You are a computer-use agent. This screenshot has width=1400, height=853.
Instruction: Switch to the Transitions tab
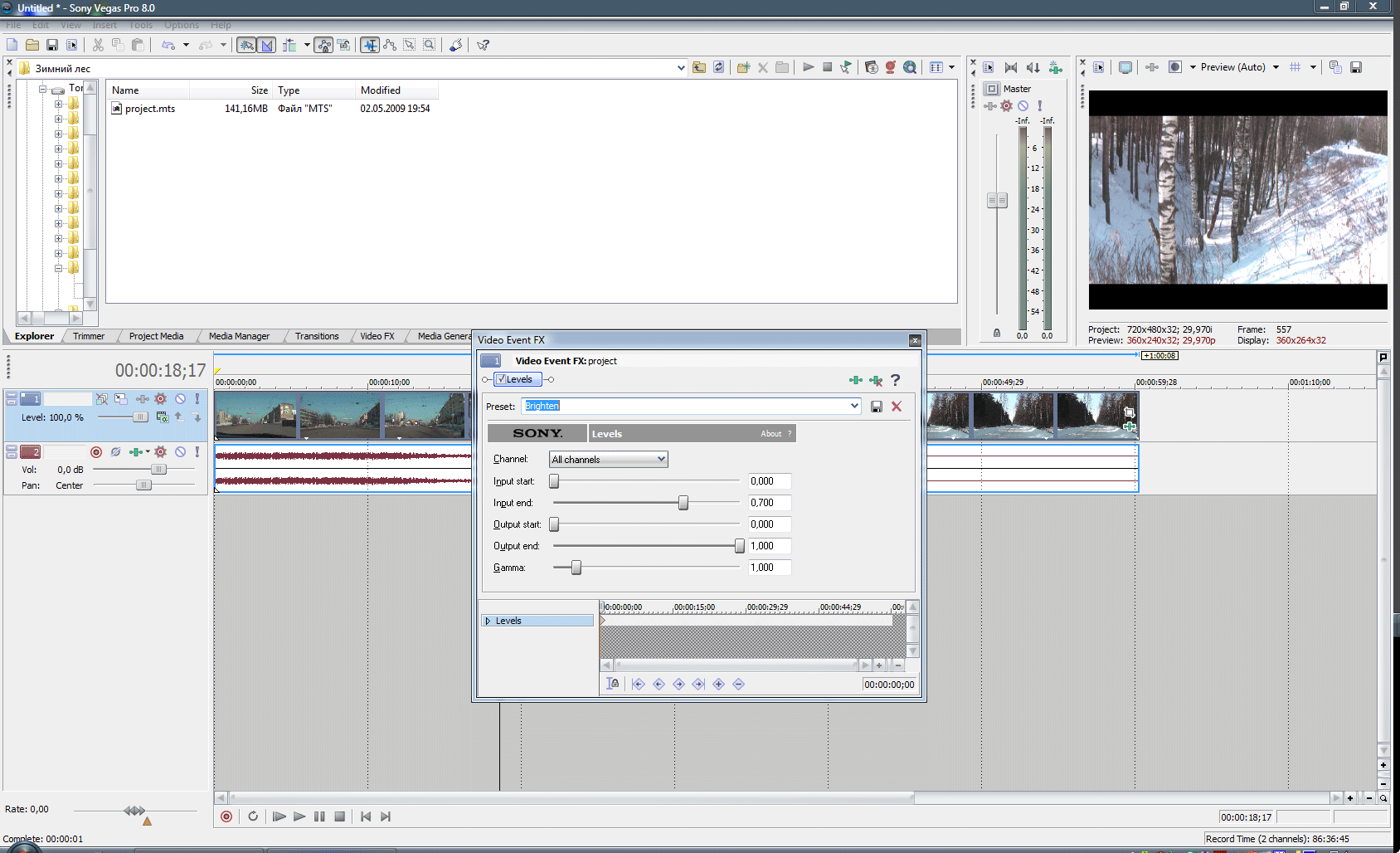coord(317,336)
